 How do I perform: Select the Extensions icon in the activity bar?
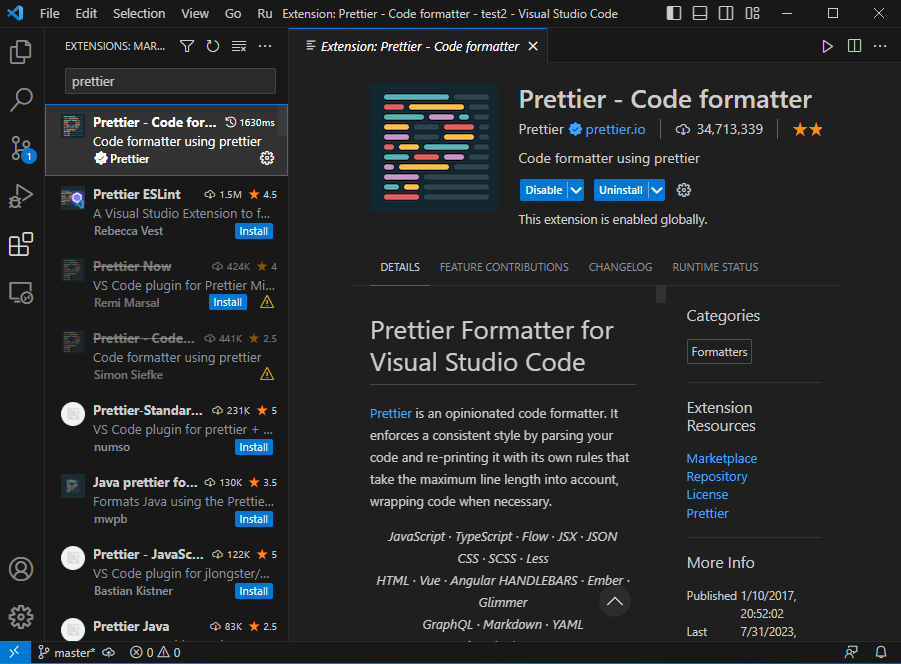[21, 244]
